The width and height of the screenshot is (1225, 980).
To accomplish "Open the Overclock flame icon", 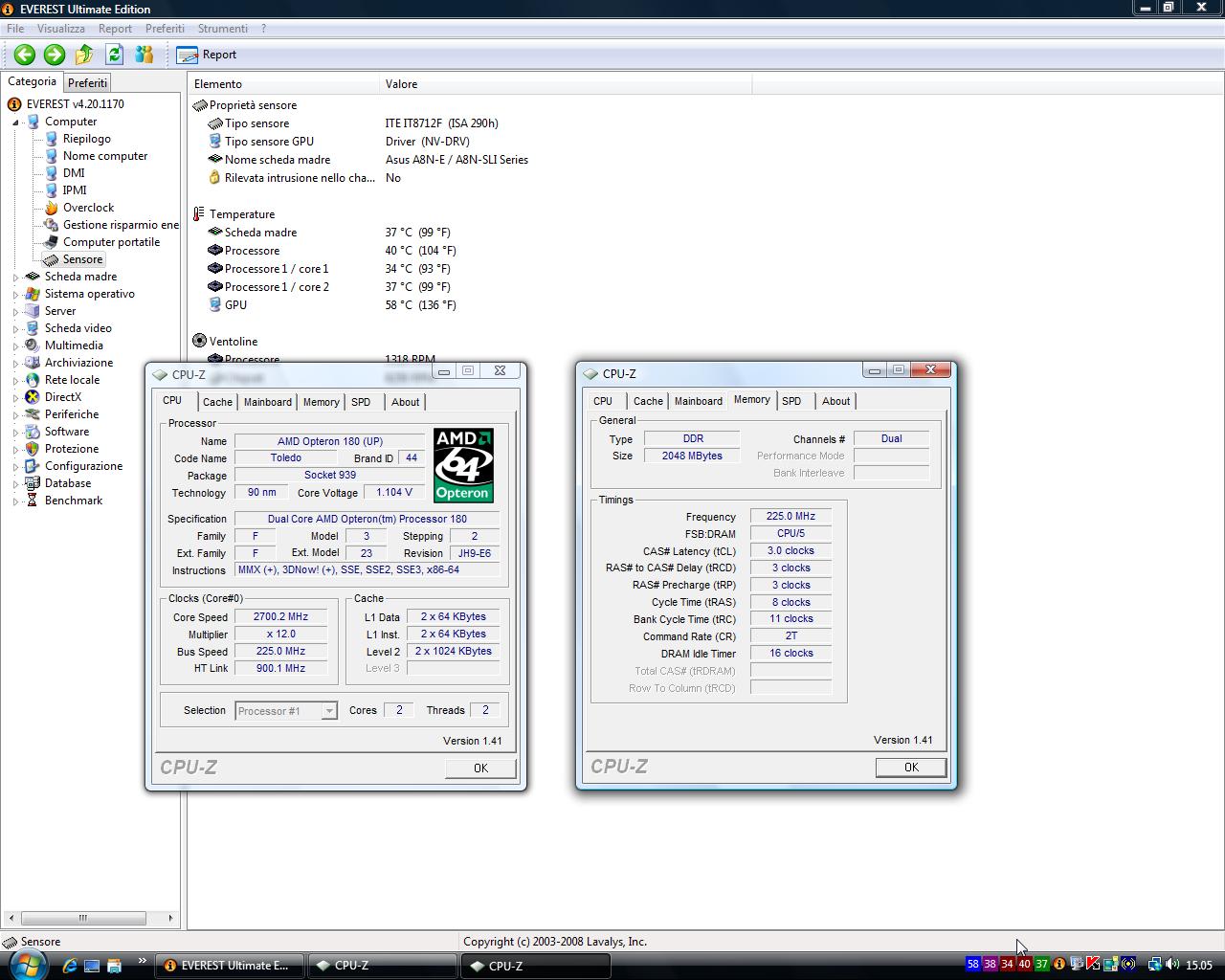I will tap(52, 208).
